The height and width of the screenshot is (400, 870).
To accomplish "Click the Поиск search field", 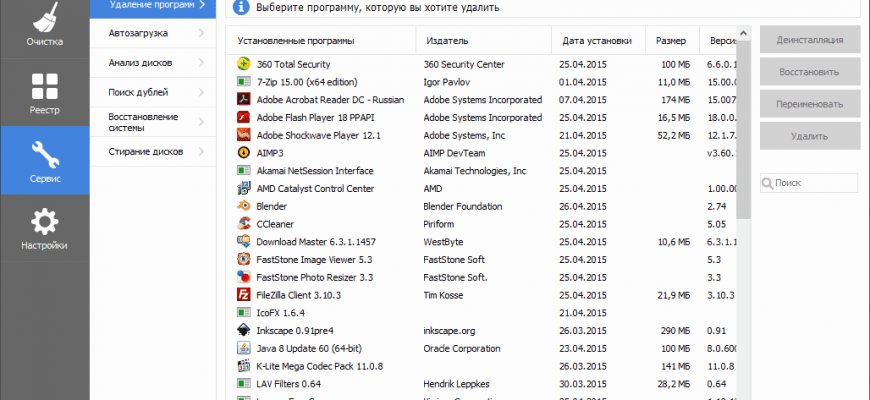I will (x=809, y=183).
